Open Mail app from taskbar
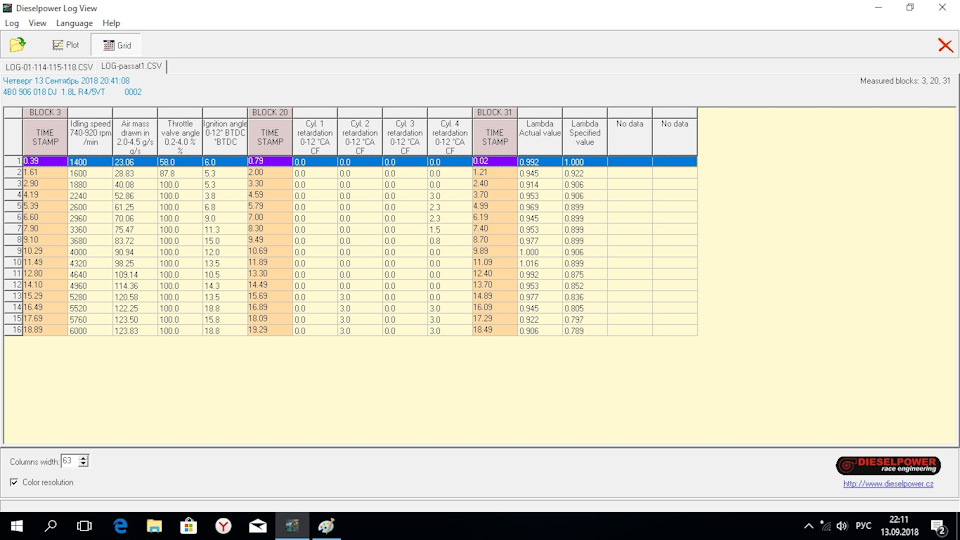 pos(258,526)
